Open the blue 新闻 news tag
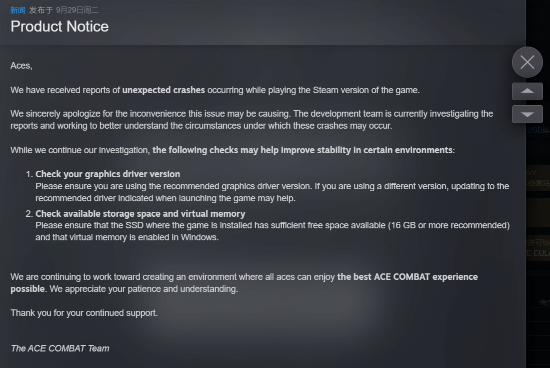This screenshot has height=368, width=550. [18, 10]
